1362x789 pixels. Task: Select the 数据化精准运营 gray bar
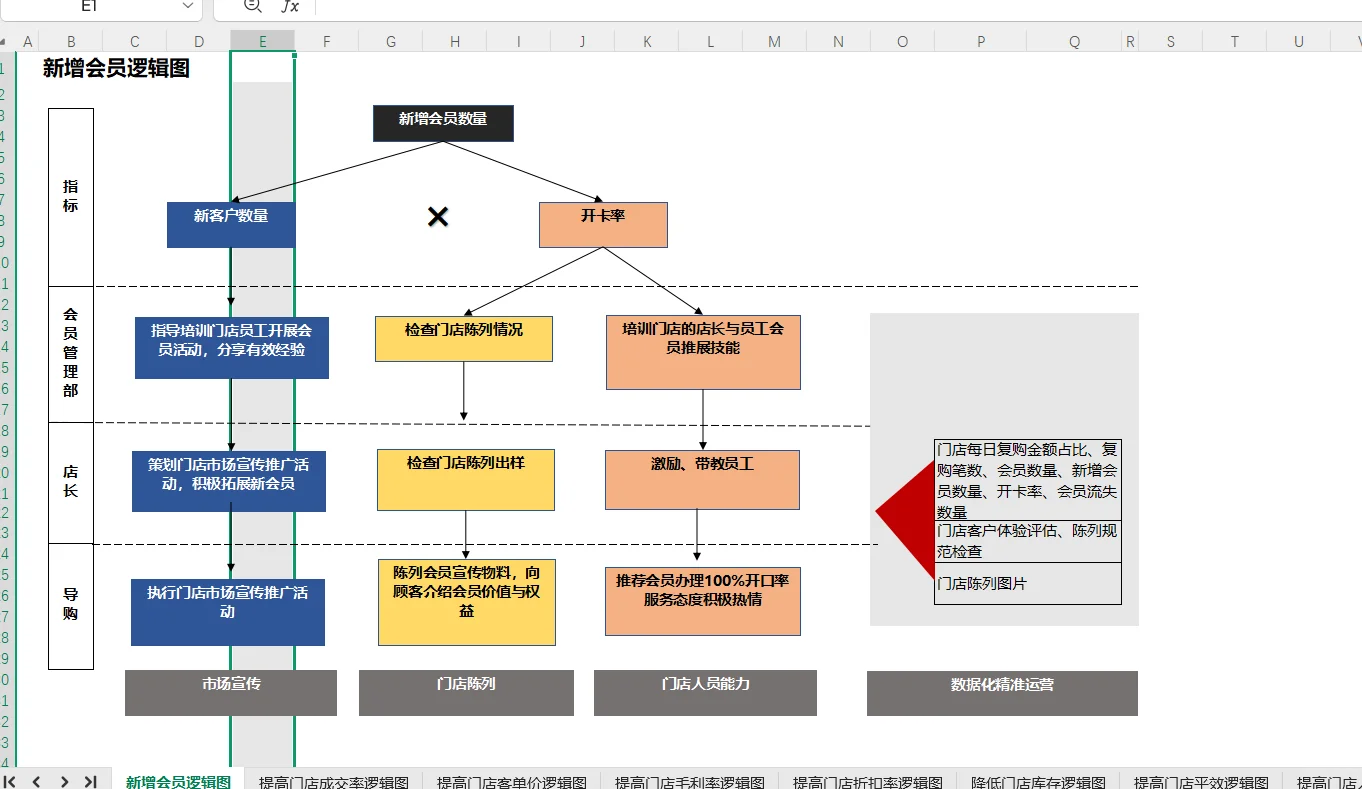(1002, 692)
